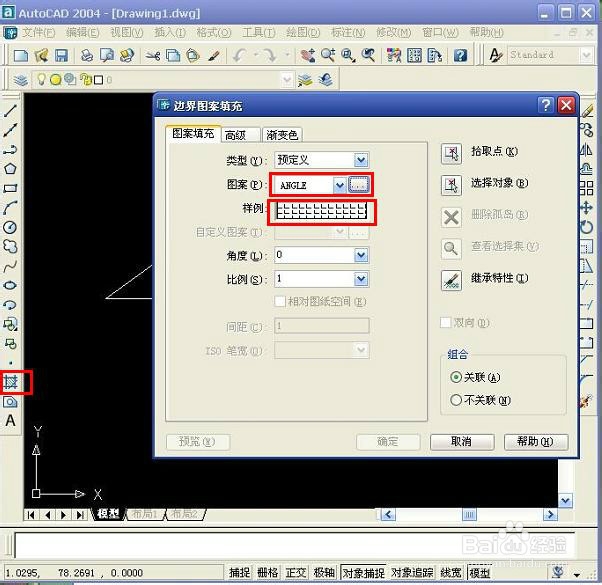Click the Help question mark toolbar icon
This screenshot has width=602, height=585.
point(460,56)
